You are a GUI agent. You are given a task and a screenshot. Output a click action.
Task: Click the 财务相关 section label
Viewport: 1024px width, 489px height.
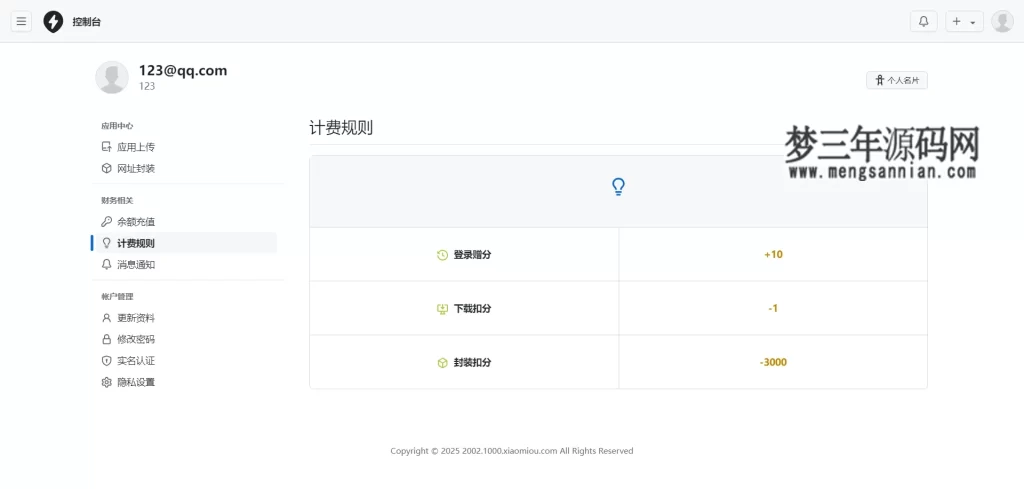[117, 200]
